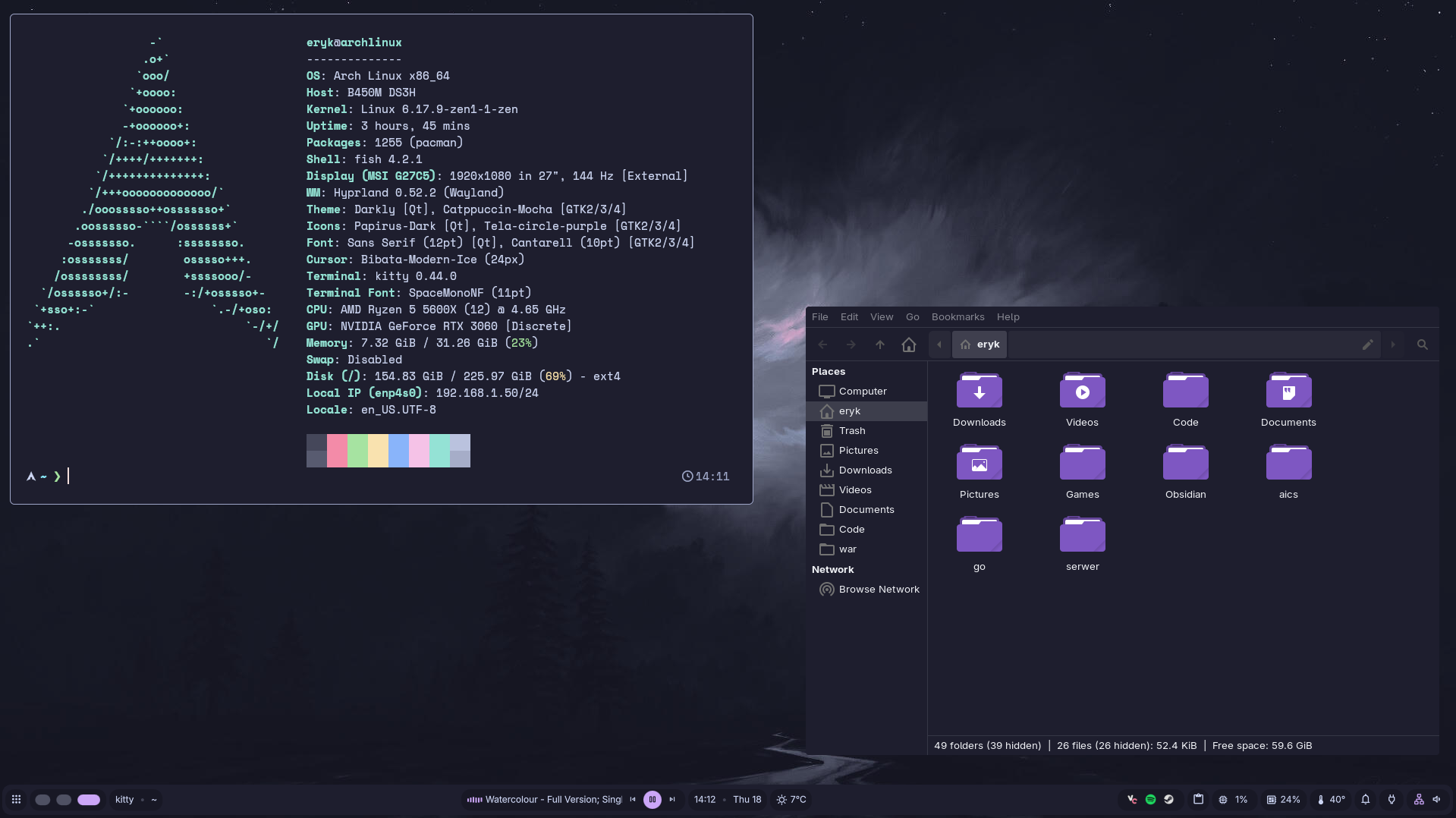Open the notifications bell in the bar
1456x818 pixels.
click(1365, 799)
